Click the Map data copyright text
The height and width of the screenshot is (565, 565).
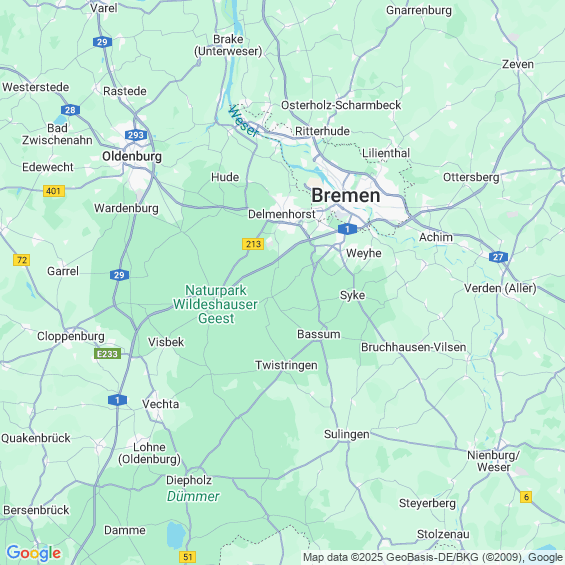click(x=433, y=557)
